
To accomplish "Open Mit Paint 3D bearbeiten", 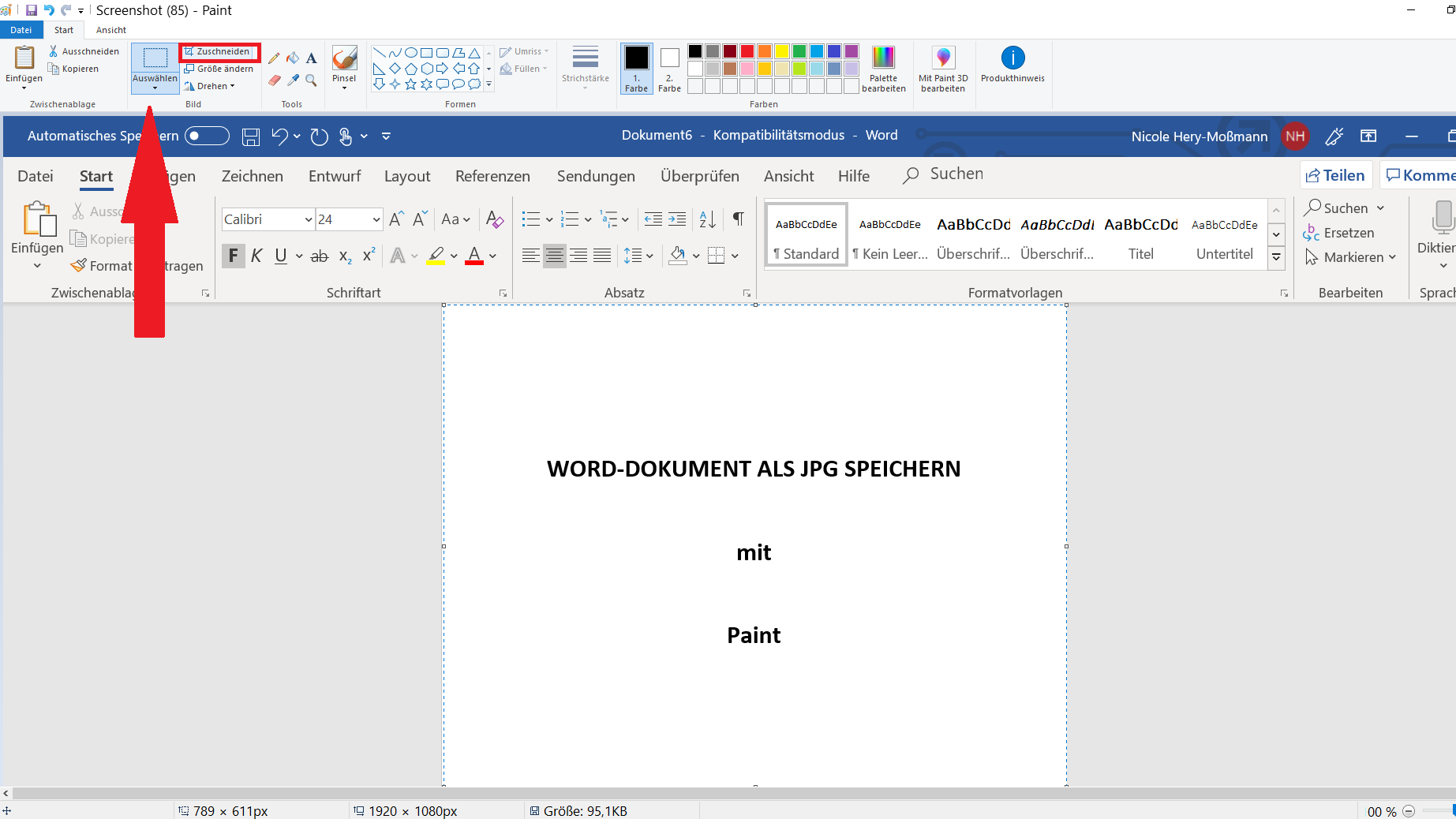I will [943, 69].
